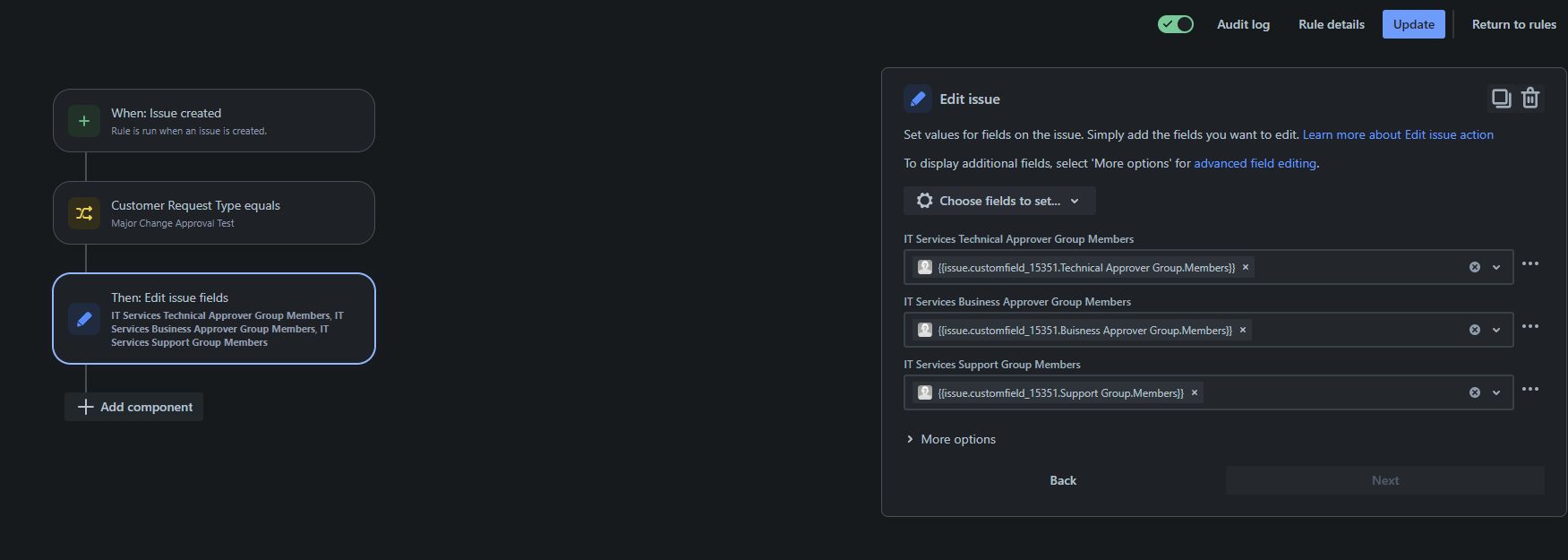Click the plus icon beside Add component
Screen dimensions: 1568x560
click(x=86, y=407)
